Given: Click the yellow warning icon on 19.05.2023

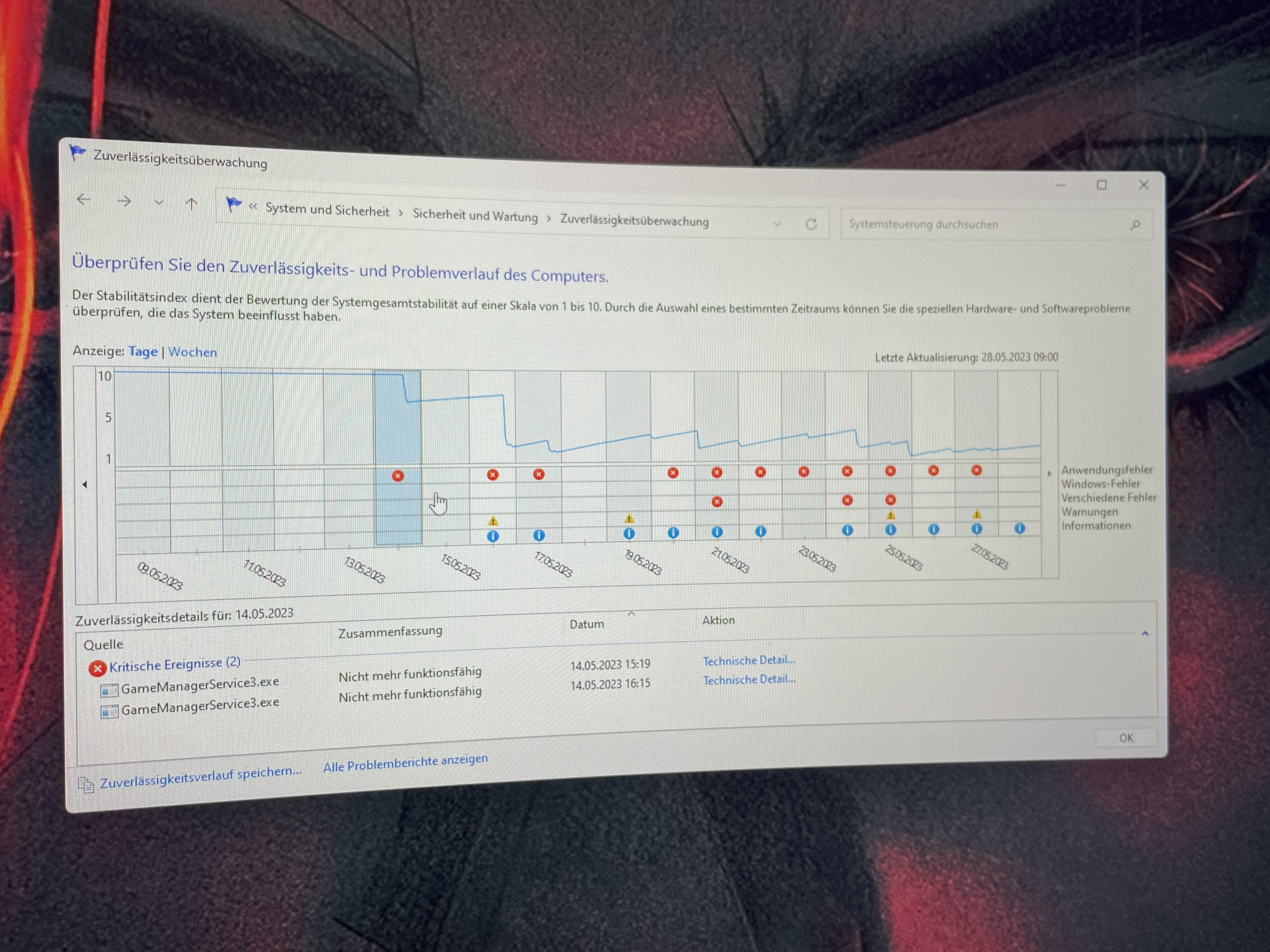Looking at the screenshot, I should (x=629, y=519).
